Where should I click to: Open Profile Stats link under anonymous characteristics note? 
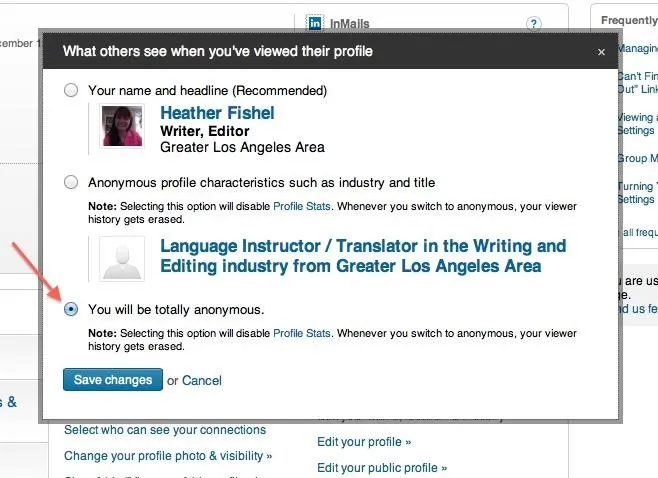click(x=302, y=206)
